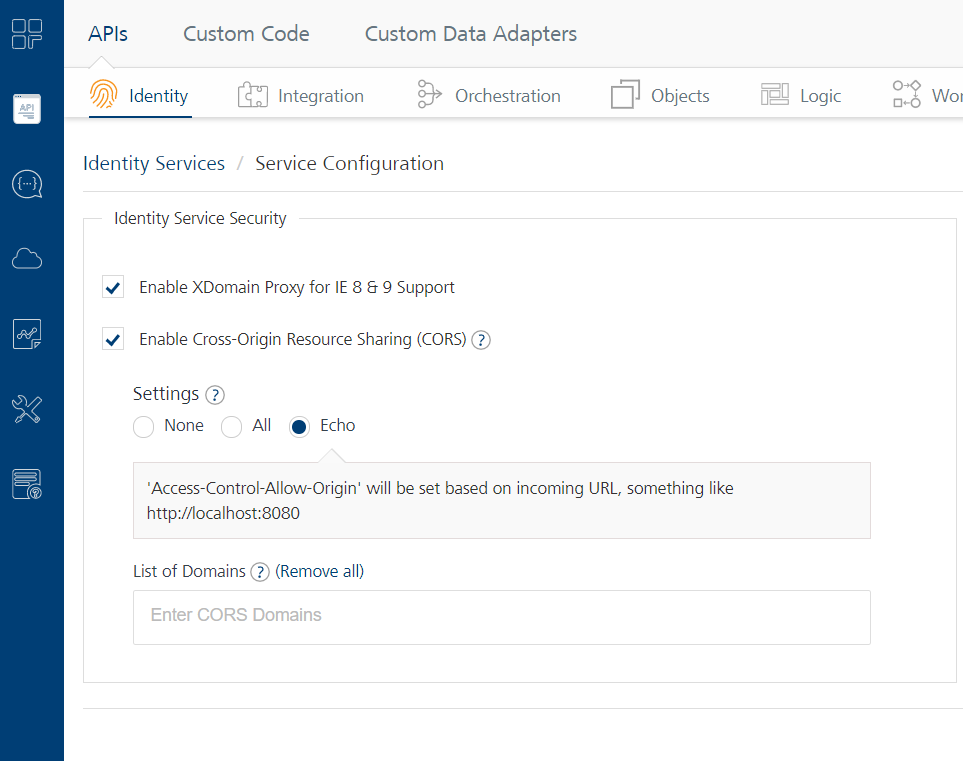Click the Remove all domains link
The image size is (963, 761).
pos(320,572)
